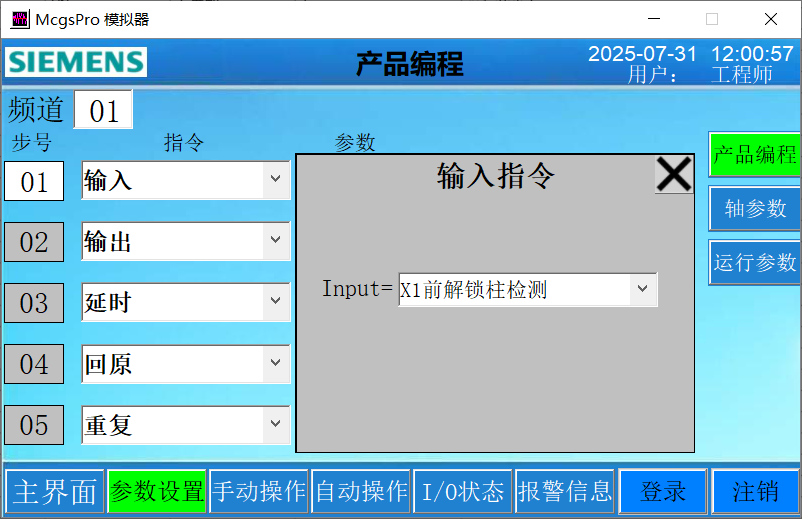Go to the 手动操作 tab
Viewport: 802px width, 519px height.
260,492
